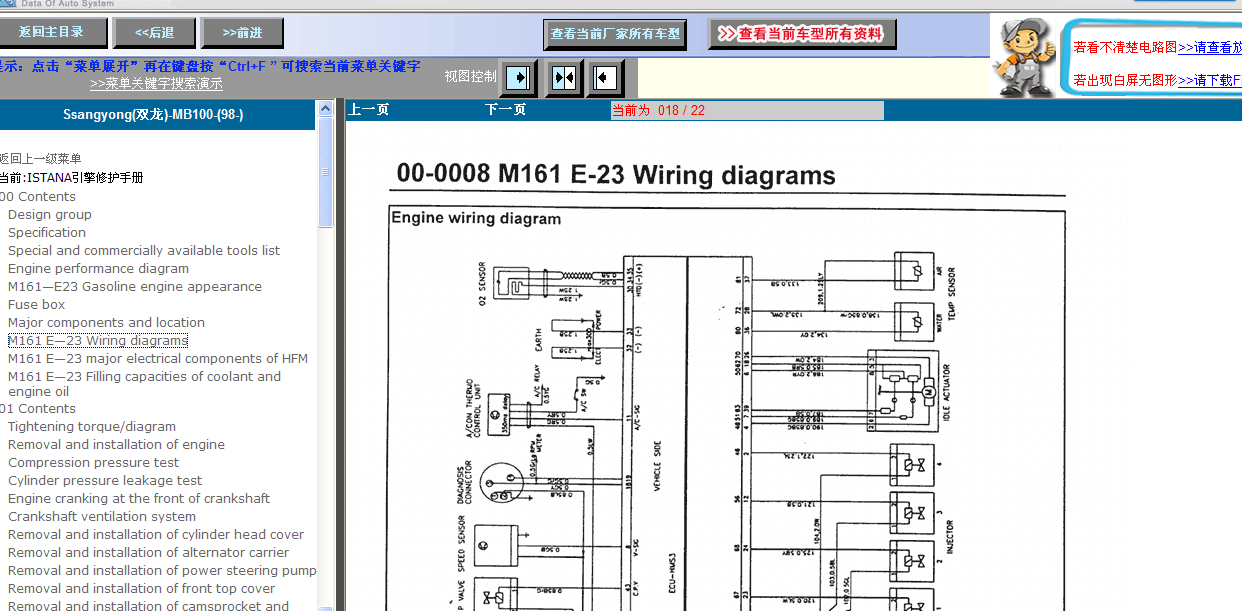Go to next page 下一页

pyautogui.click(x=505, y=110)
